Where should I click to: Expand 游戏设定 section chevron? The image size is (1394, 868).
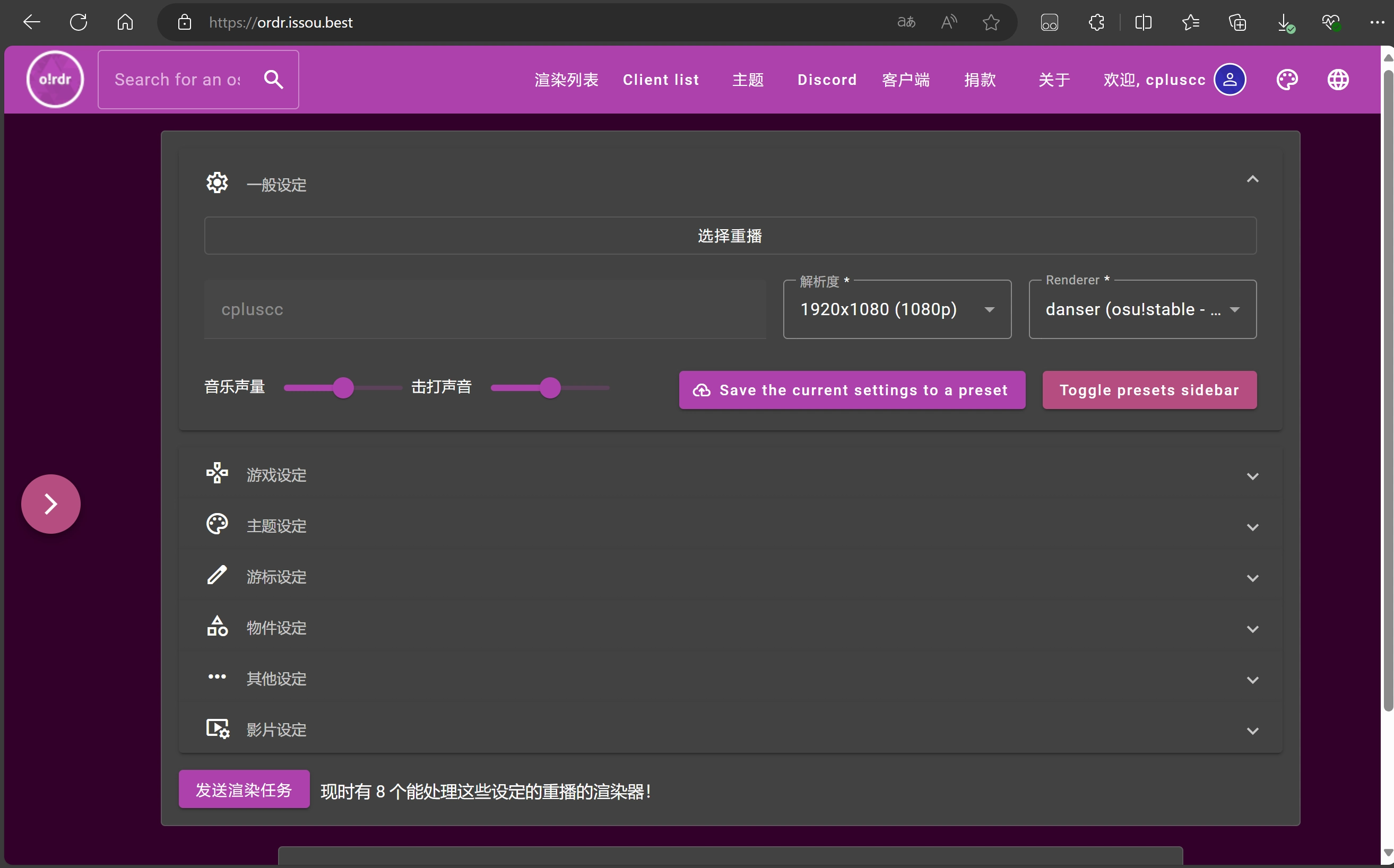coord(1252,476)
